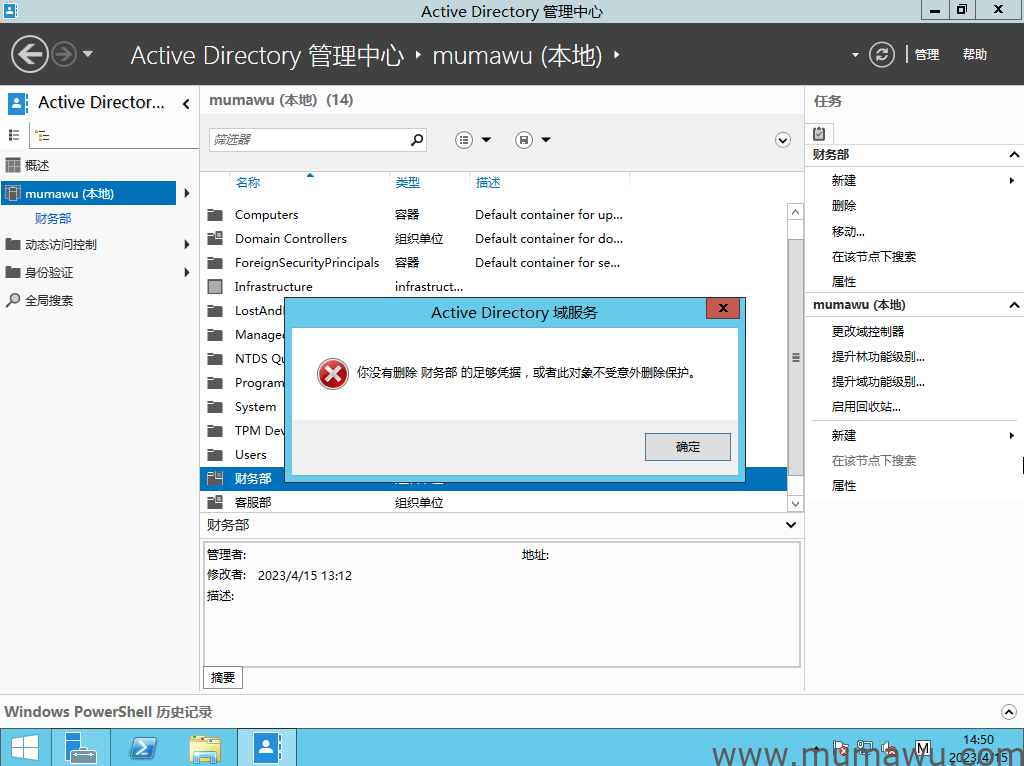The height and width of the screenshot is (766, 1024).
Task: Click the list's scroll up arrow
Action: click(795, 212)
